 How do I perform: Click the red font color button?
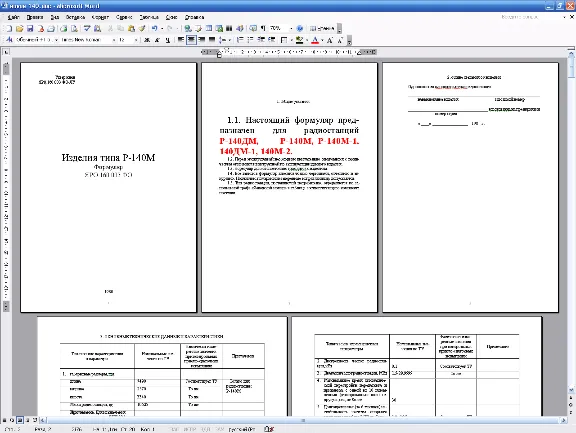(x=315, y=40)
